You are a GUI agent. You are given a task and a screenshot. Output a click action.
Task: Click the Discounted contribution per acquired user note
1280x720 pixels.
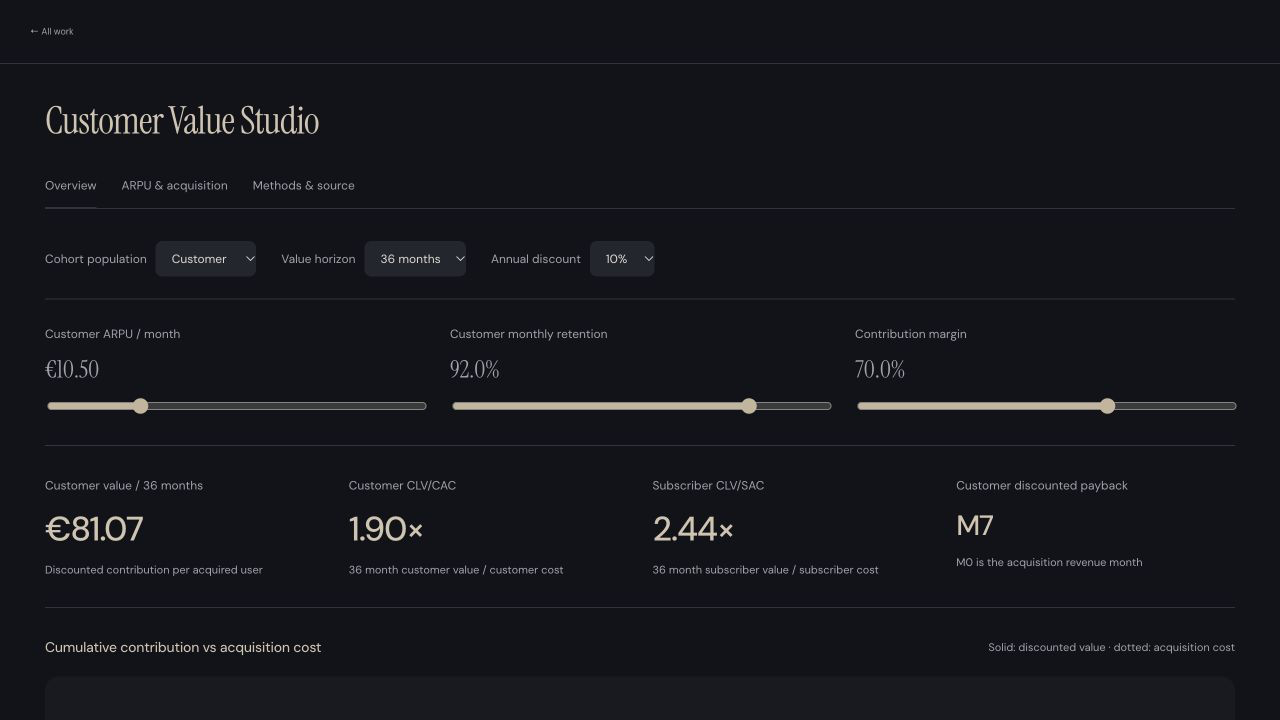point(154,570)
